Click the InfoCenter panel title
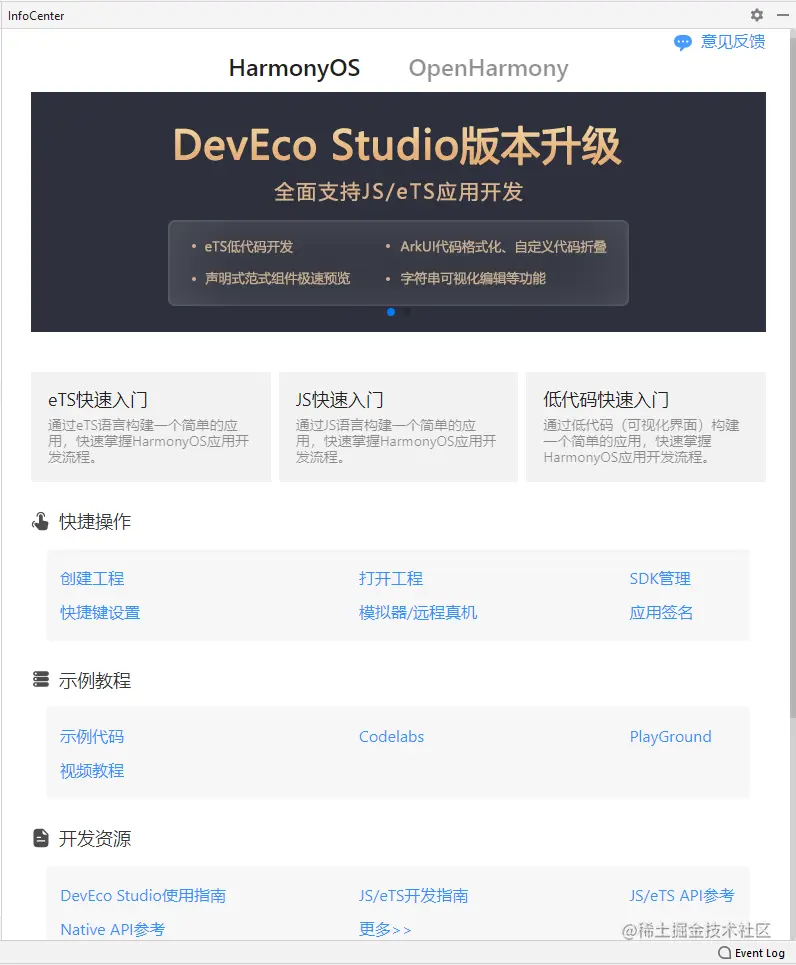The image size is (796, 965). 36,15
